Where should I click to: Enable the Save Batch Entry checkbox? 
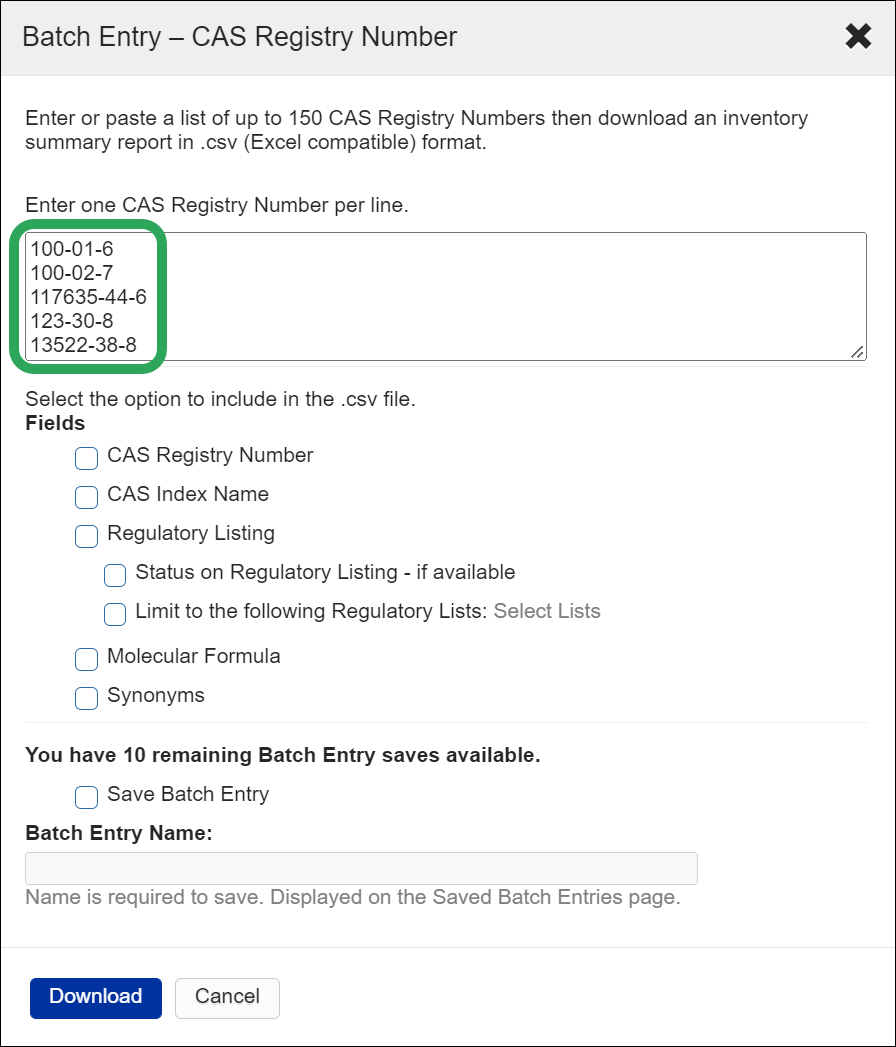[x=87, y=797]
